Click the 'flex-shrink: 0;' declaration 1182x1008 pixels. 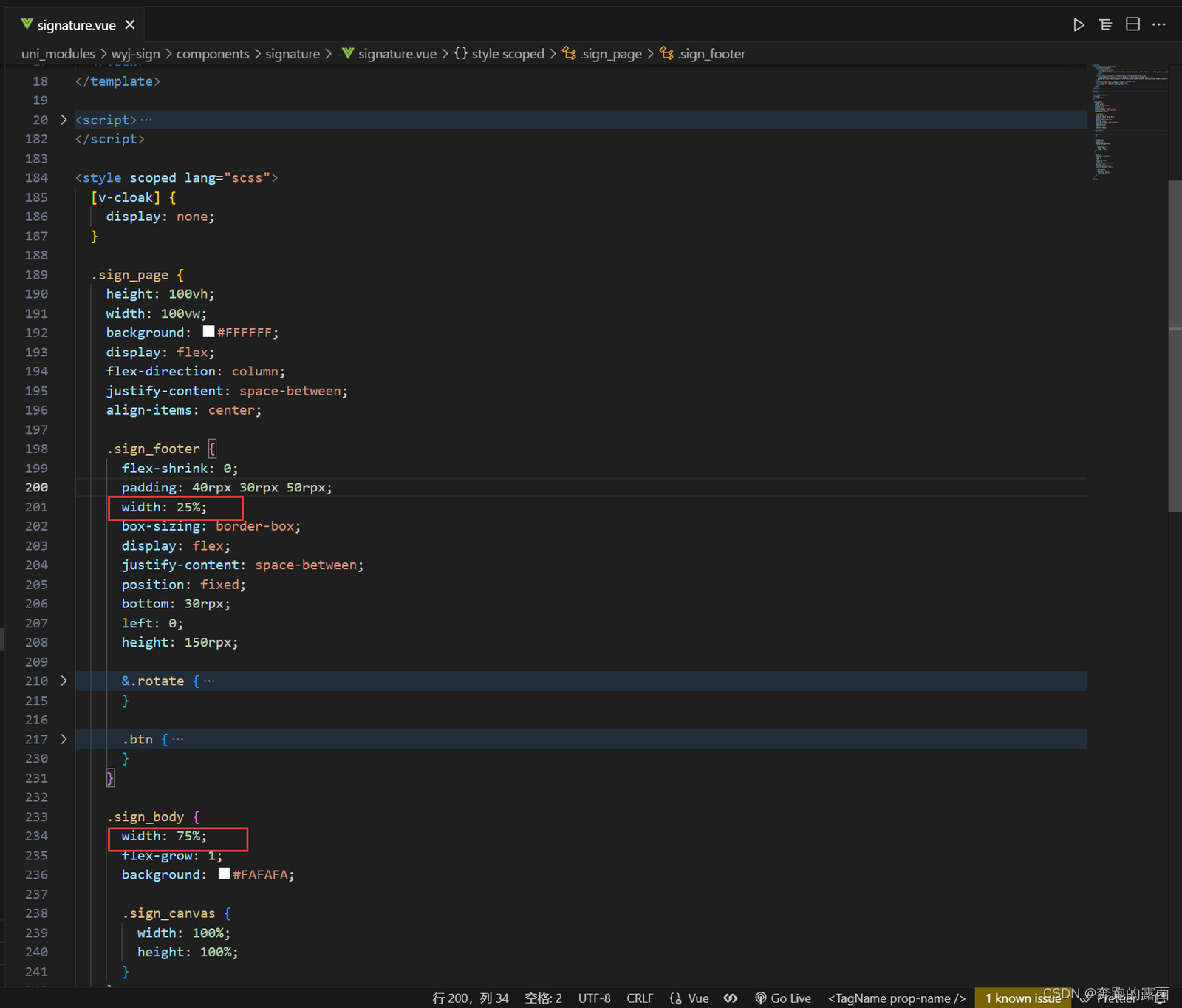coord(180,468)
